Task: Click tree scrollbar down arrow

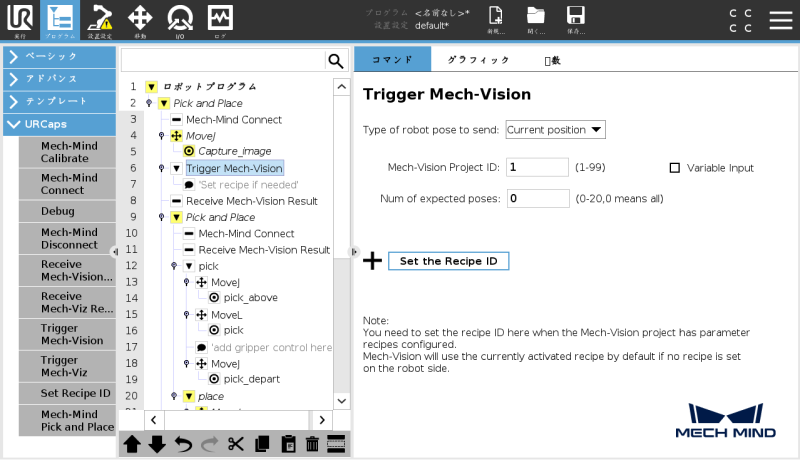Action: [342, 401]
